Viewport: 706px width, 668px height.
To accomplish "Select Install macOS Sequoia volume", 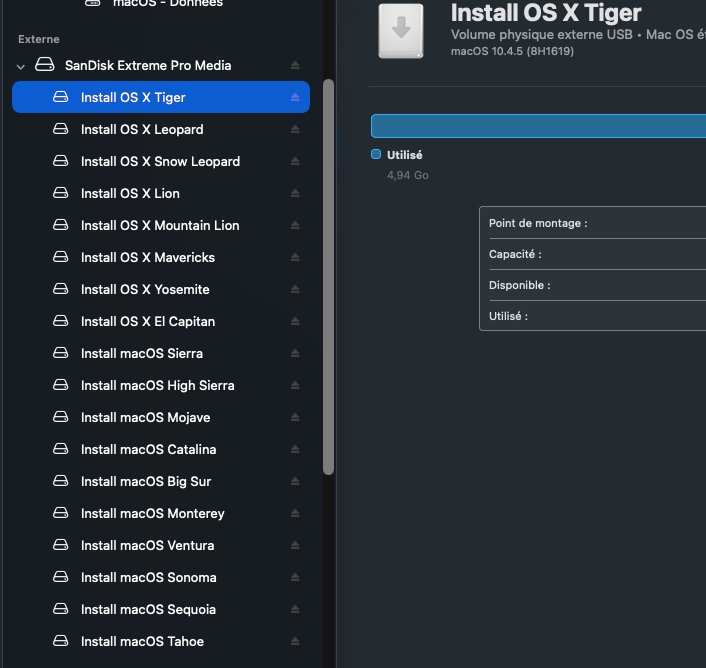I will (x=161, y=609).
